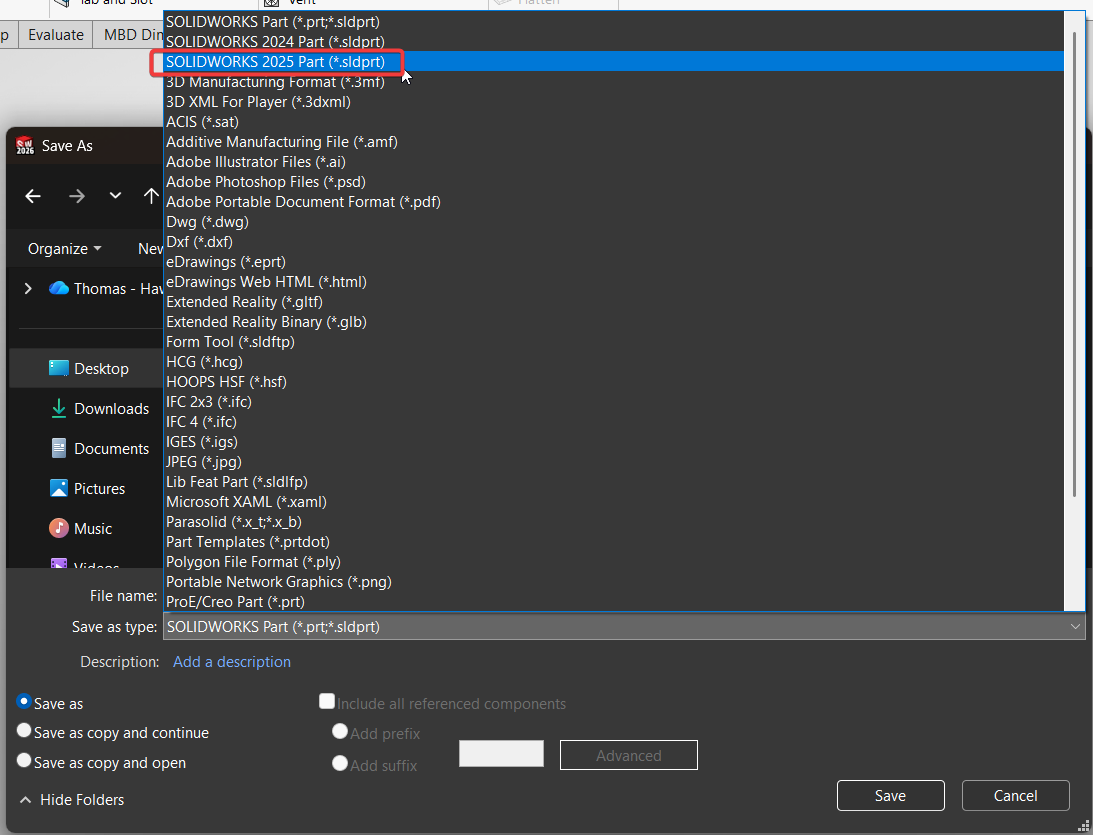Pick Dwg (*.dwg) format

coord(613,222)
